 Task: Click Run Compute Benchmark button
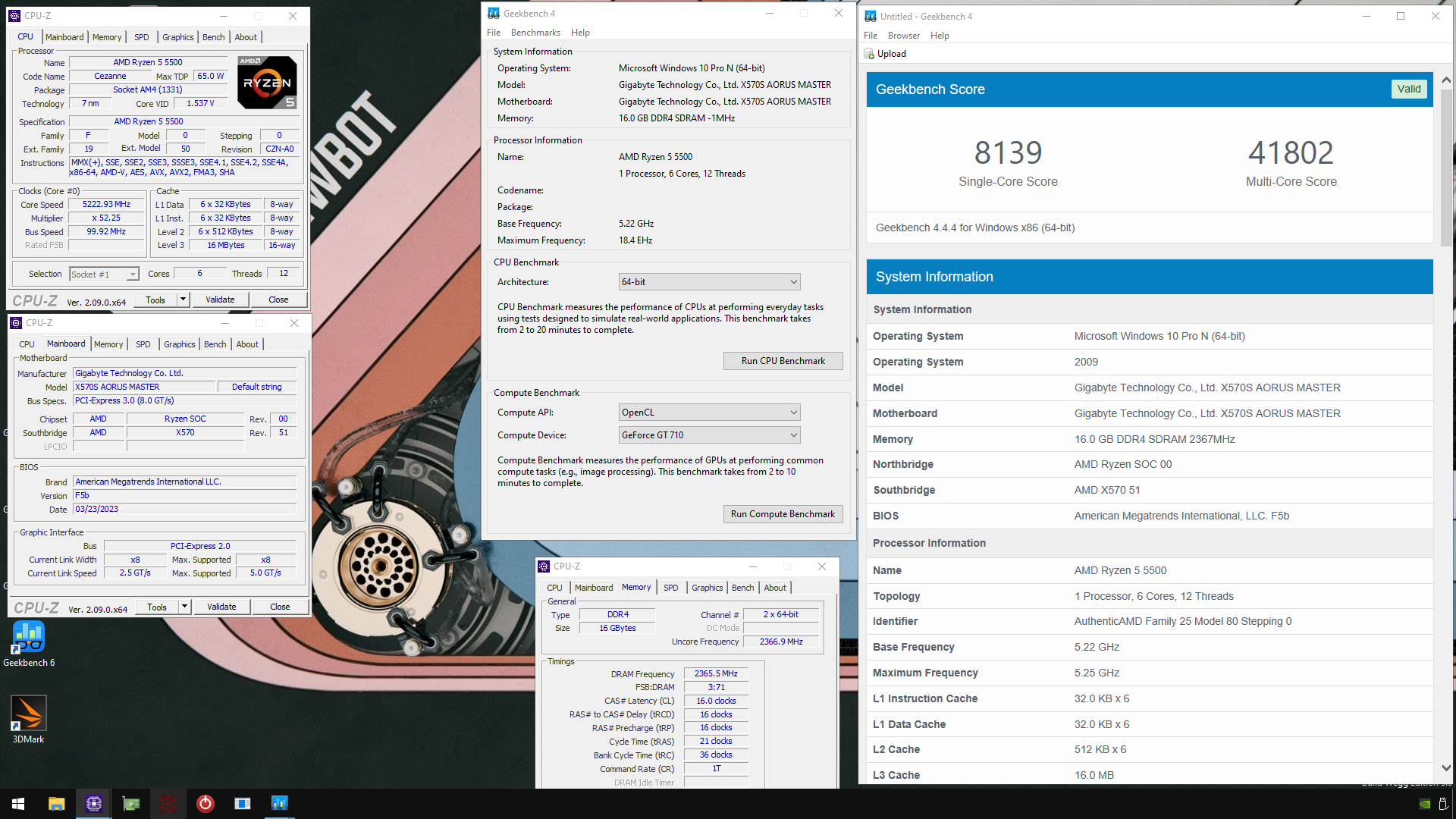tap(783, 514)
